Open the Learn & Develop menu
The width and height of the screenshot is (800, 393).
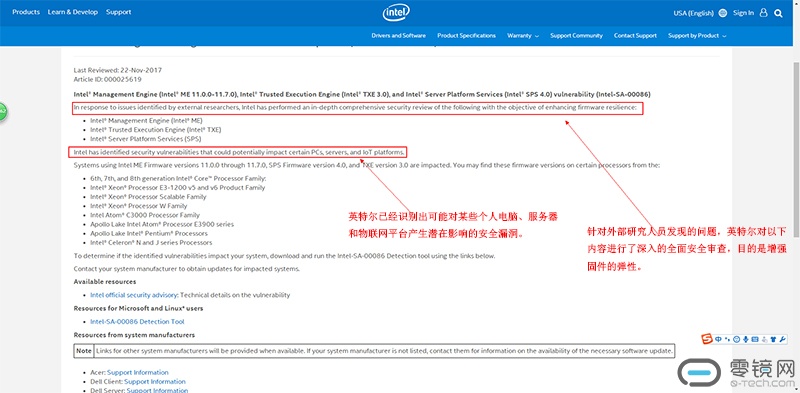pos(72,12)
